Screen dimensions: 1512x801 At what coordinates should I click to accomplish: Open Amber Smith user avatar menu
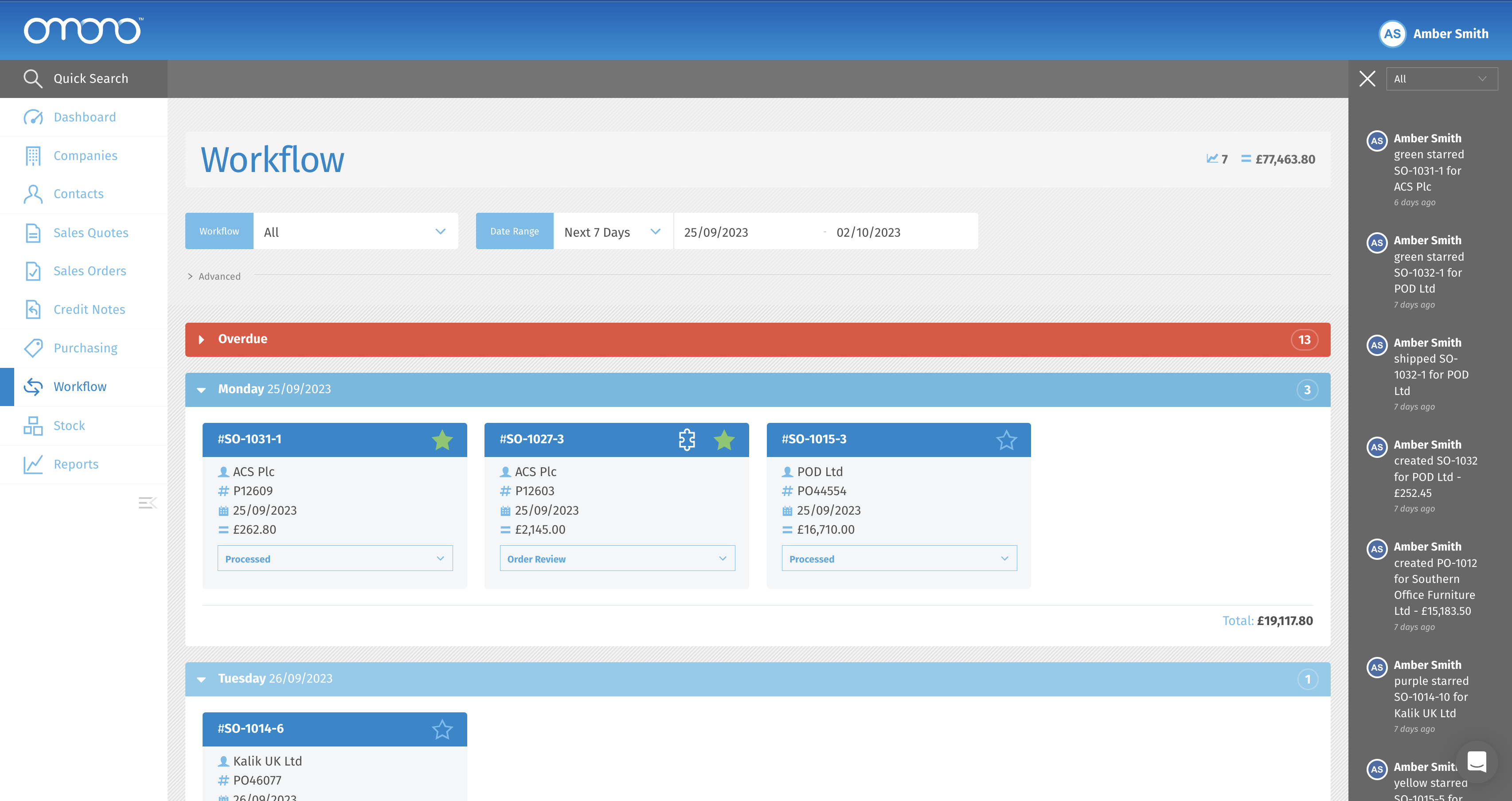pos(1392,33)
